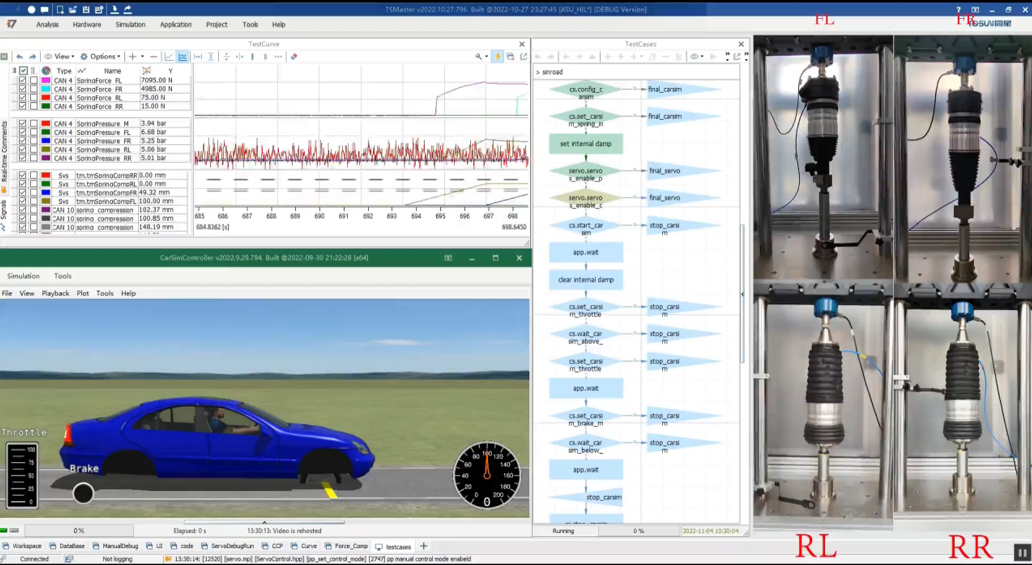The height and width of the screenshot is (565, 1032).
Task: Click the 'clear internal damp' flow step
Action: pos(586,280)
